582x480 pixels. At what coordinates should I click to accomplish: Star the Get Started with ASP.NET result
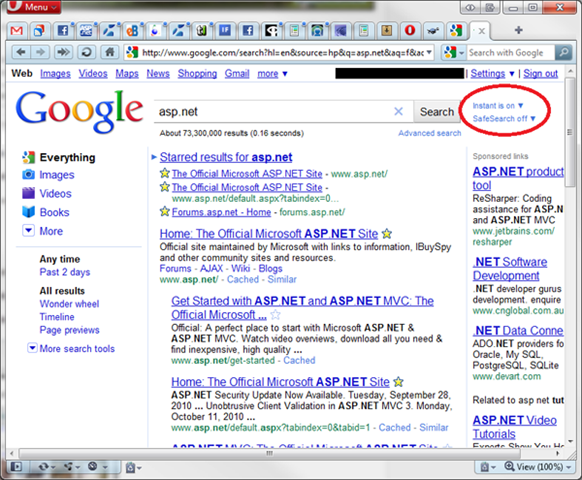(275, 315)
